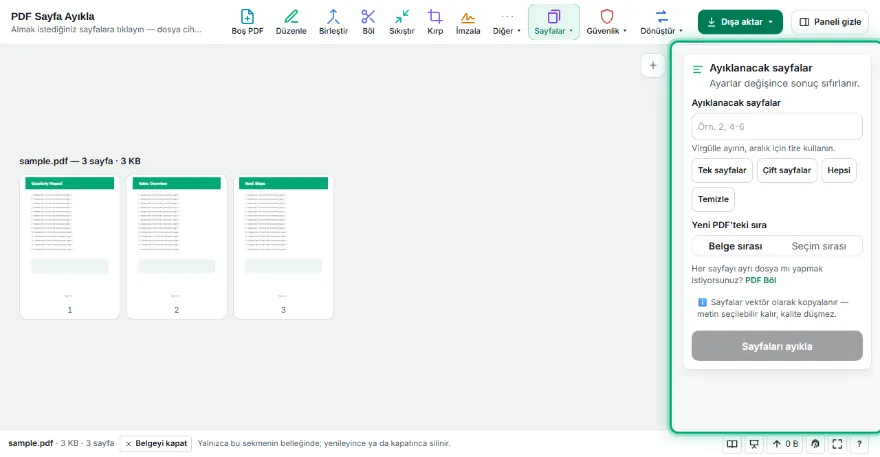Open the Düzenle edit tool

coord(291,22)
